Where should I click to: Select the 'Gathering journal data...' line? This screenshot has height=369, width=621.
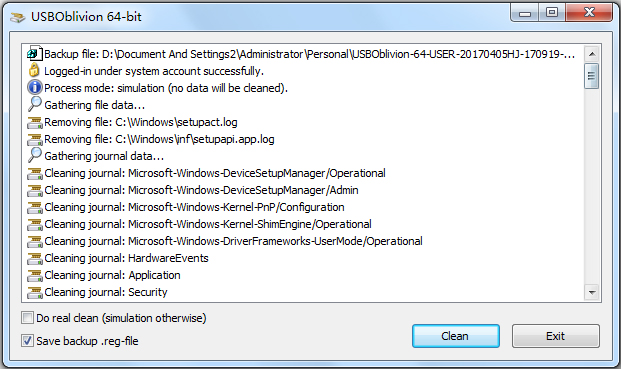[x=104, y=156]
